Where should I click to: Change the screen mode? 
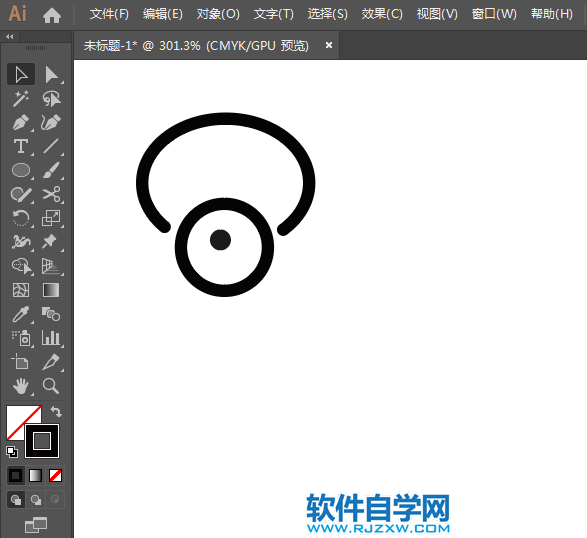coord(36,525)
